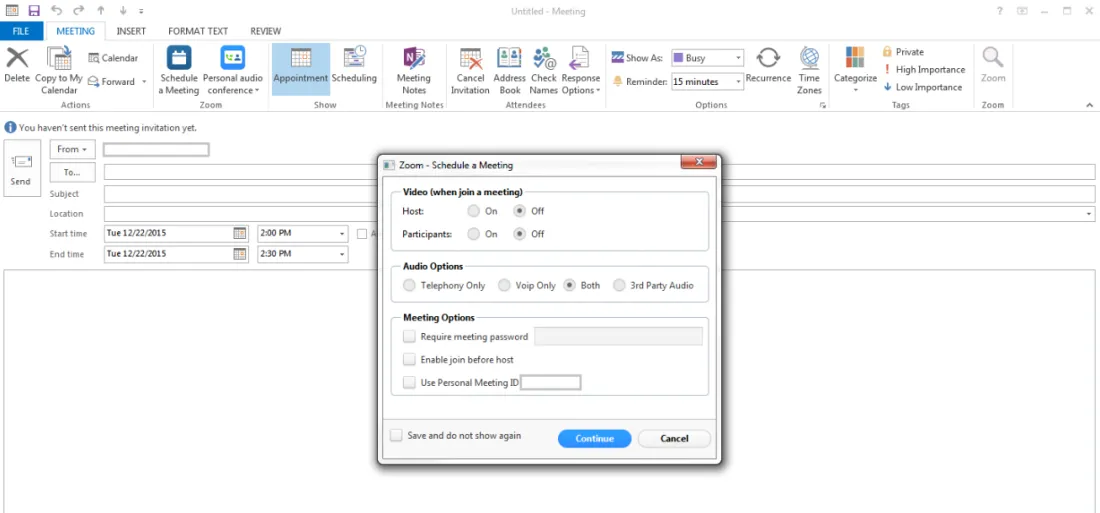Click Continue in Zoom dialog
1100x513 pixels.
(x=595, y=439)
